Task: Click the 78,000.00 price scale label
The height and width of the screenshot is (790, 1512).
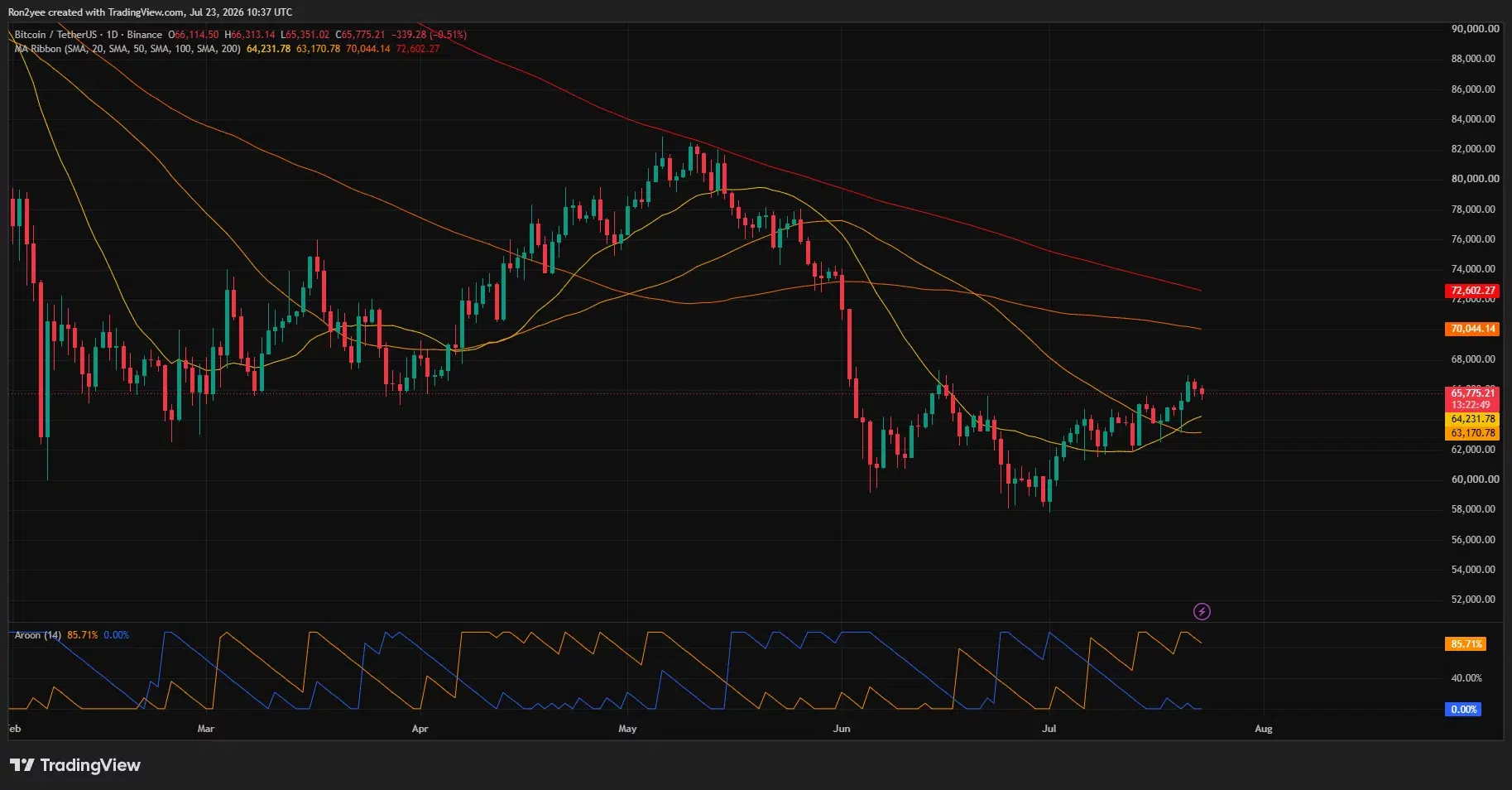Action: [1473, 210]
